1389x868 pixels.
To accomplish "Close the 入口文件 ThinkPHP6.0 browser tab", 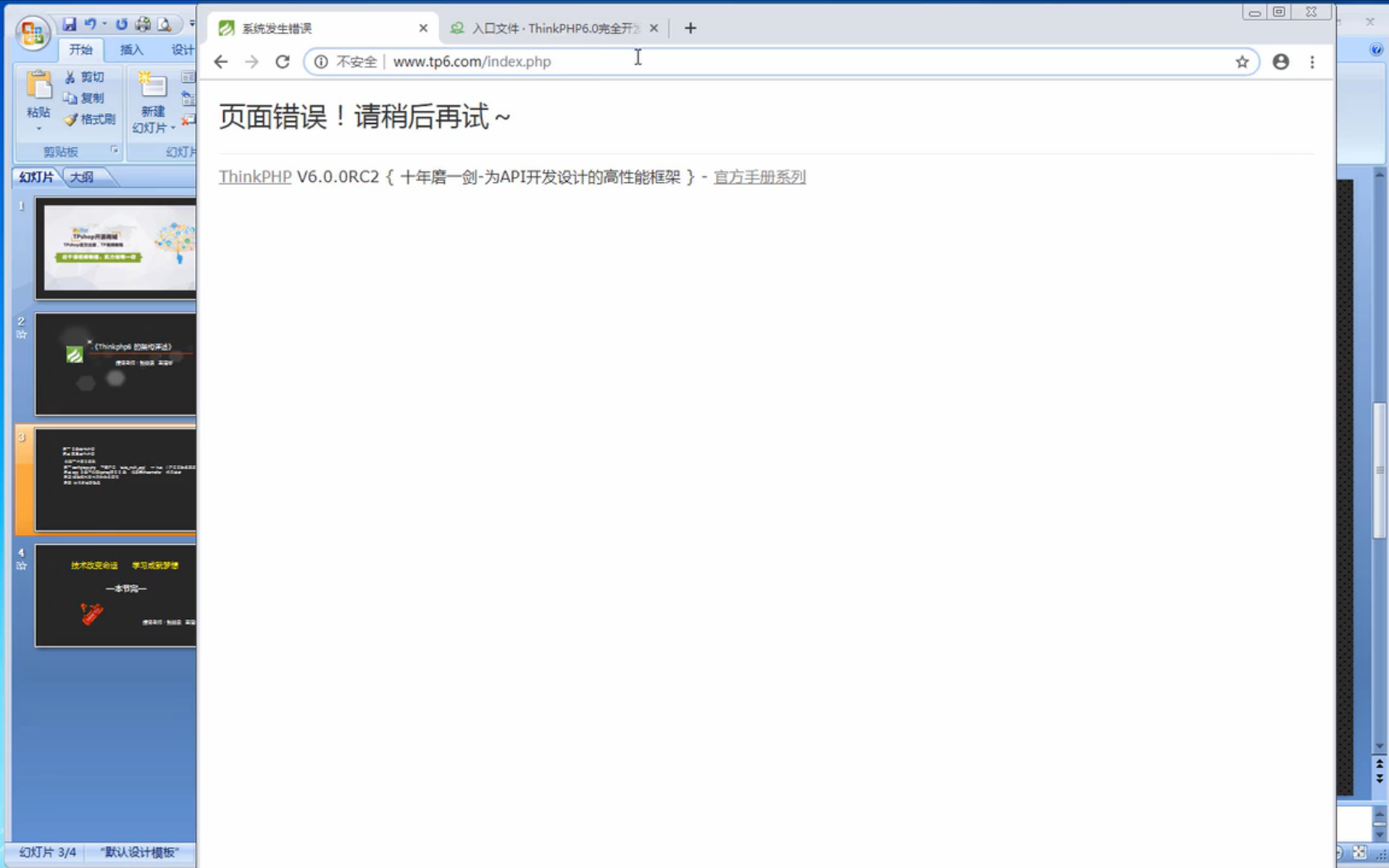I will (654, 28).
